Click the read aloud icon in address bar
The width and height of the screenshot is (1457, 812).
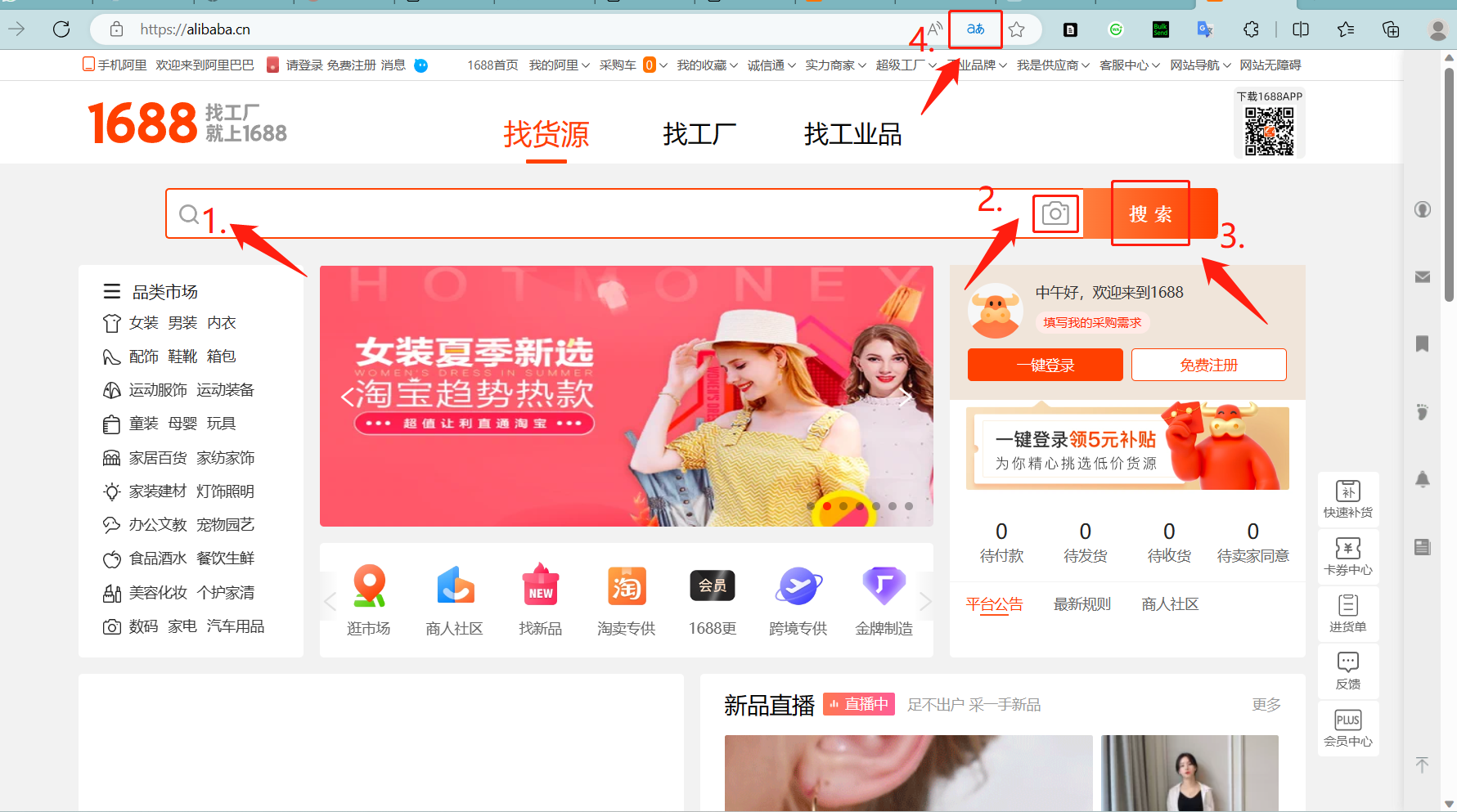coord(935,29)
